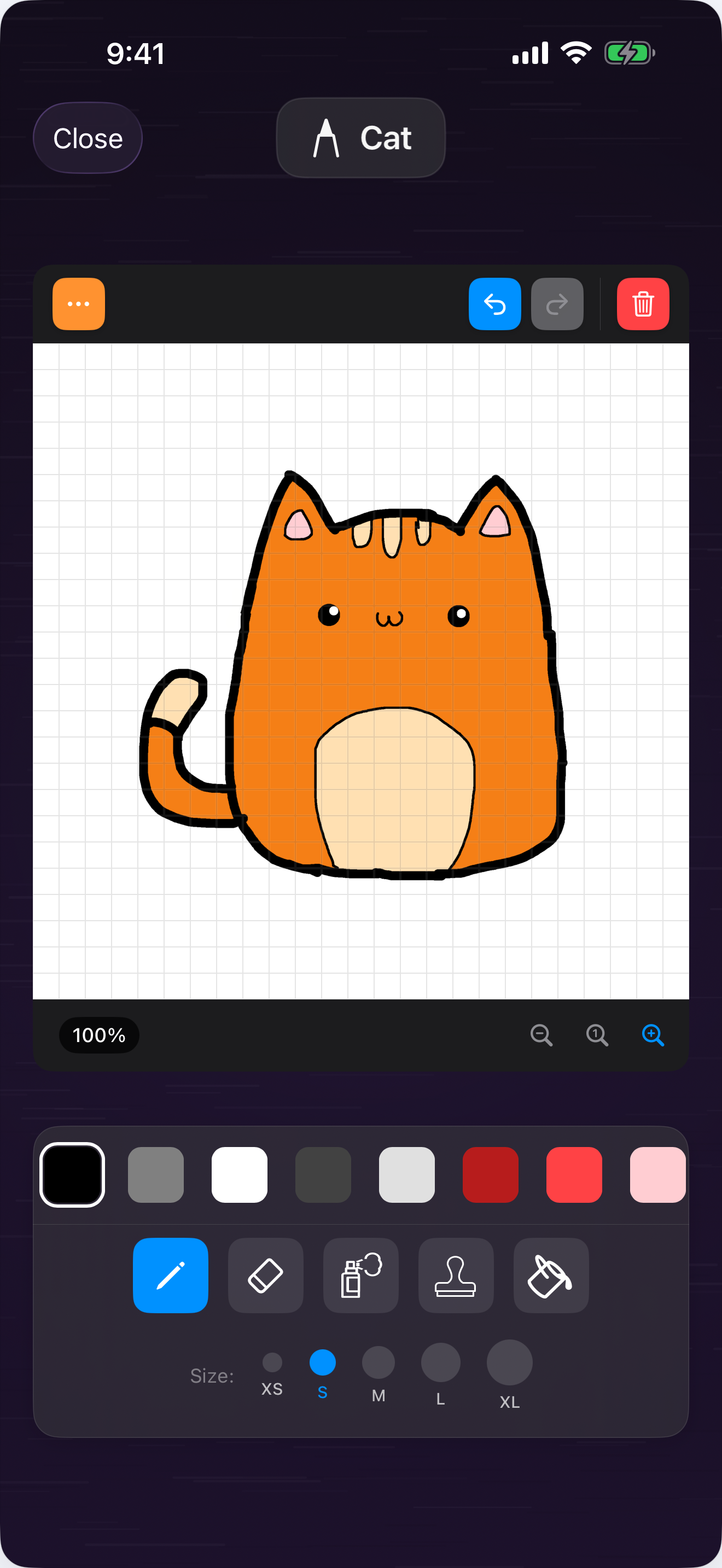This screenshot has width=722, height=1568.
Task: Select the pencil drawing tool
Action: (171, 1275)
